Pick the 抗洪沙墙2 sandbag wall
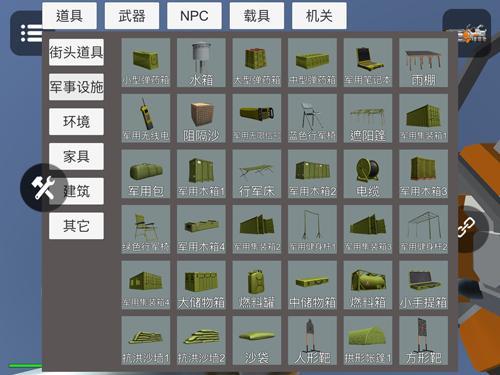Screen dimensions: 500x375 click(x=201, y=341)
